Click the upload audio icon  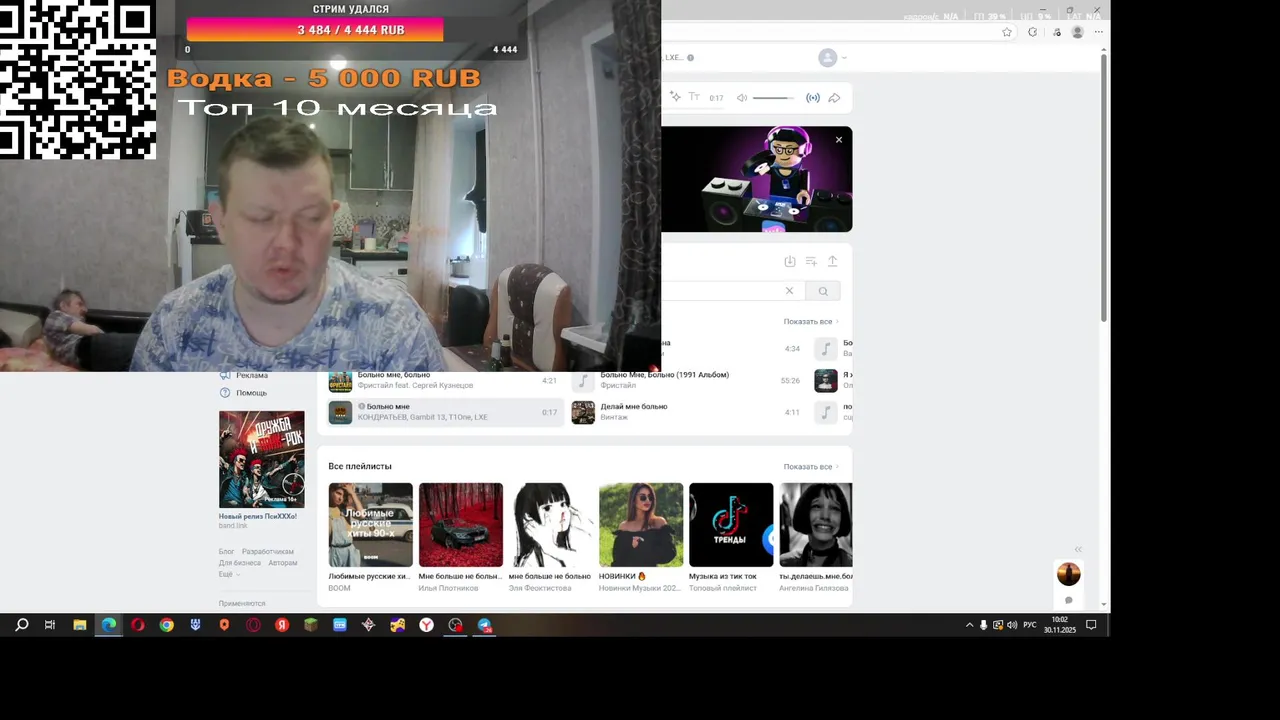pyautogui.click(x=832, y=261)
